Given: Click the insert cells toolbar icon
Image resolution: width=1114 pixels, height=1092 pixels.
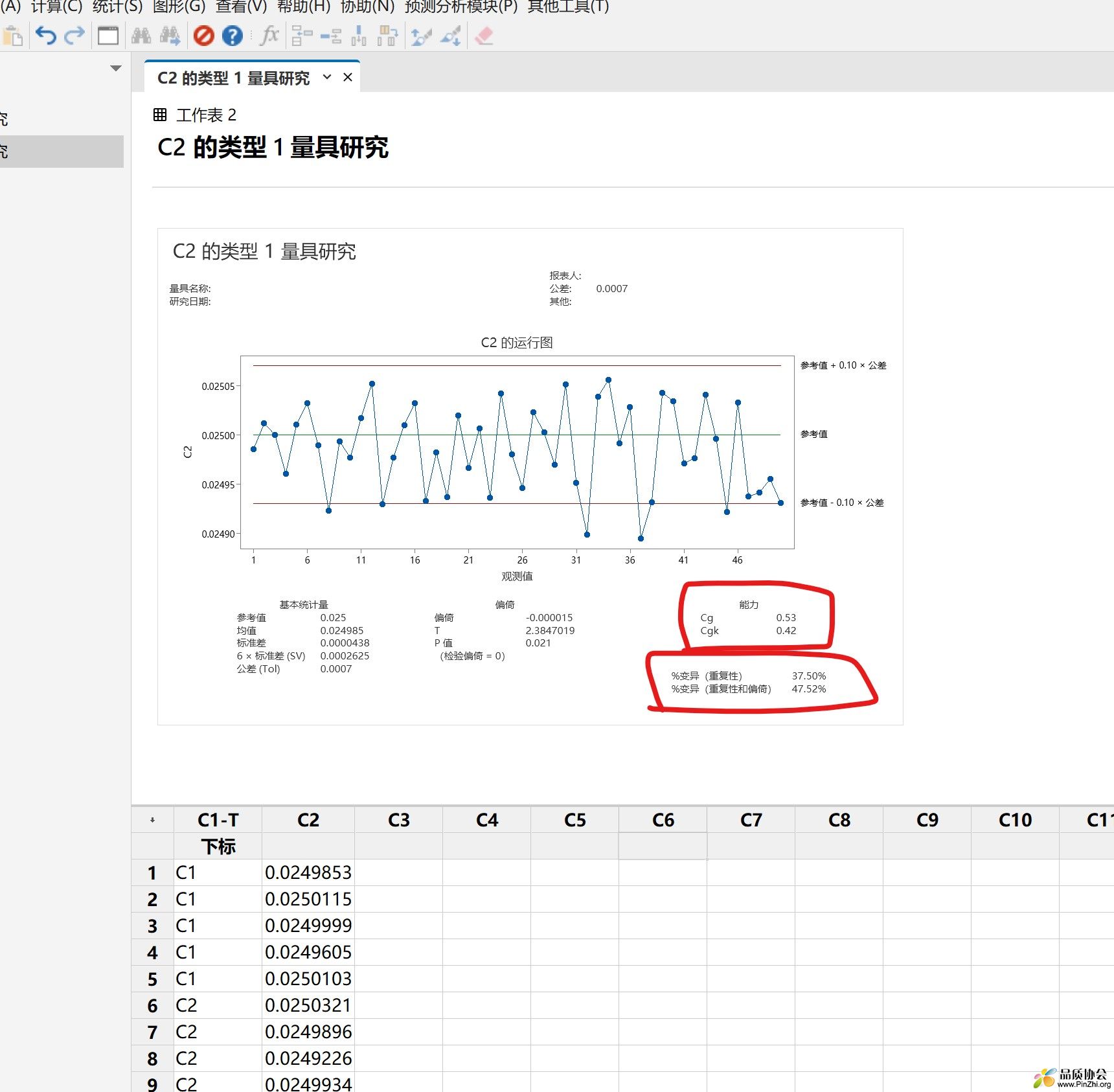Looking at the screenshot, I should [x=301, y=36].
